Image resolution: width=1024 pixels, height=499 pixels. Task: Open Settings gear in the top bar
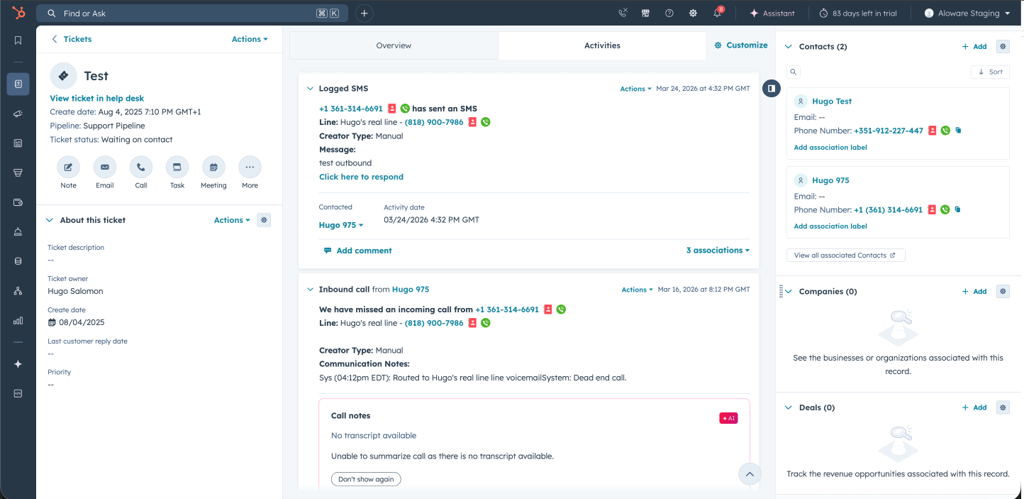(x=693, y=13)
